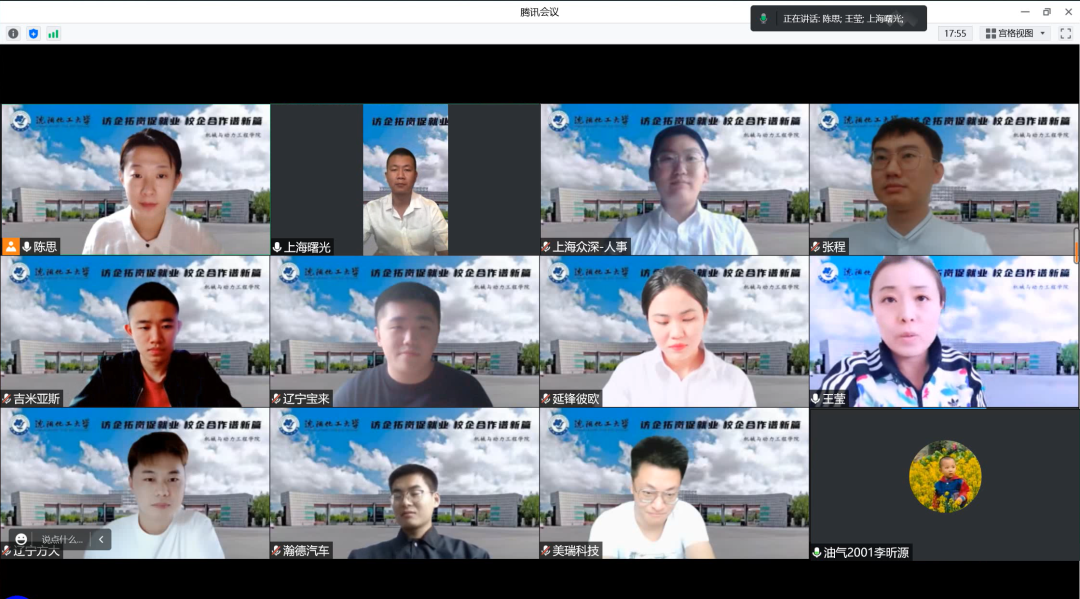Enter full screen mode
1080x599 pixels.
coord(1065,33)
